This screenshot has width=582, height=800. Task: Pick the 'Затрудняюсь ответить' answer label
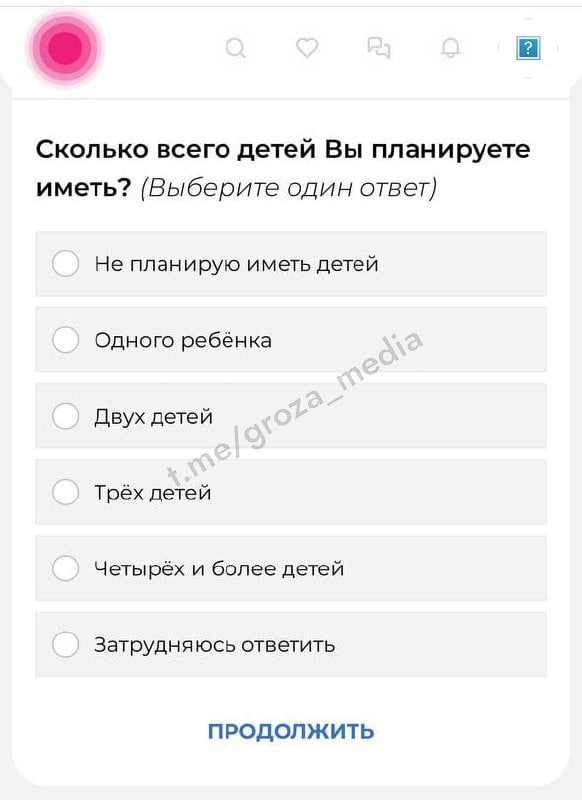[214, 645]
